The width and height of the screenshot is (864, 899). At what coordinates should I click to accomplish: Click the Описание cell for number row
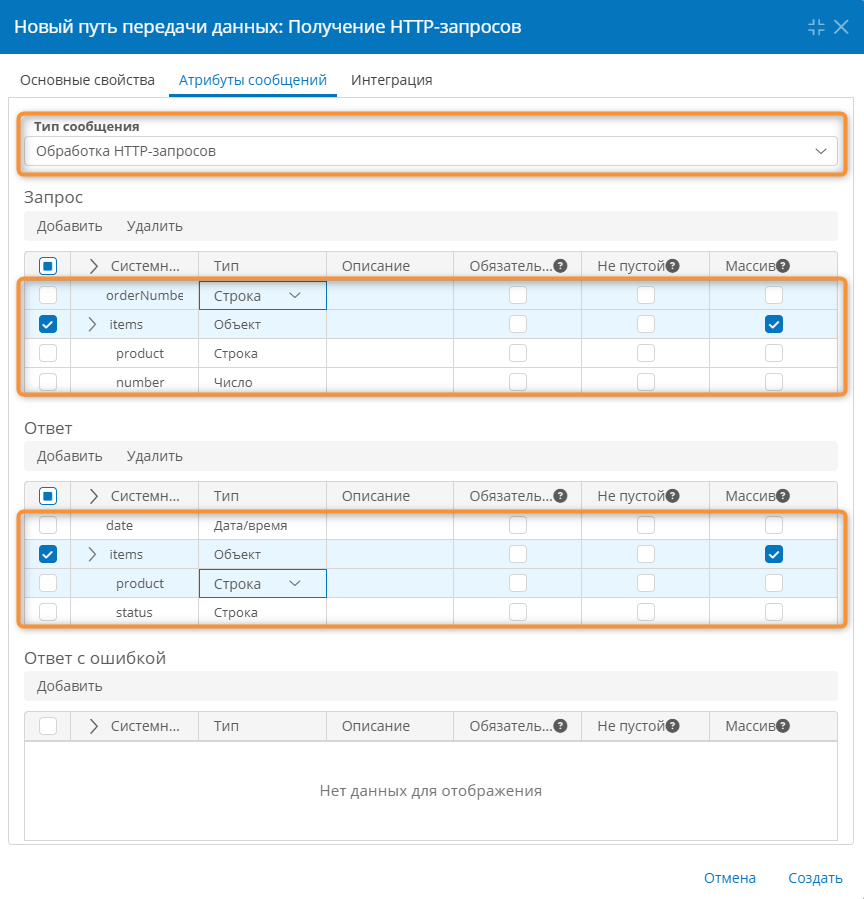[x=389, y=382]
